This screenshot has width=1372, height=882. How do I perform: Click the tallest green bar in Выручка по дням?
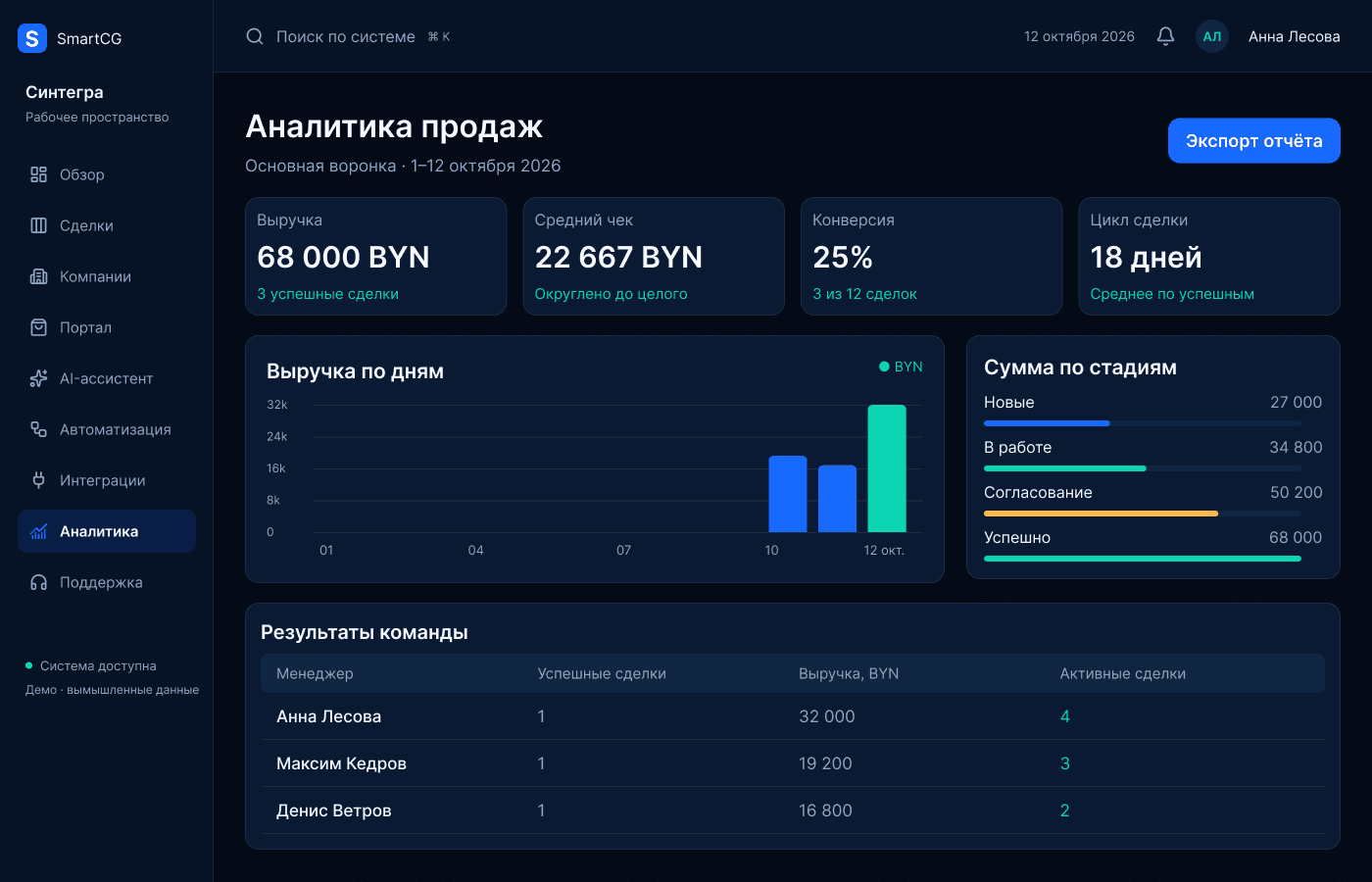point(887,468)
